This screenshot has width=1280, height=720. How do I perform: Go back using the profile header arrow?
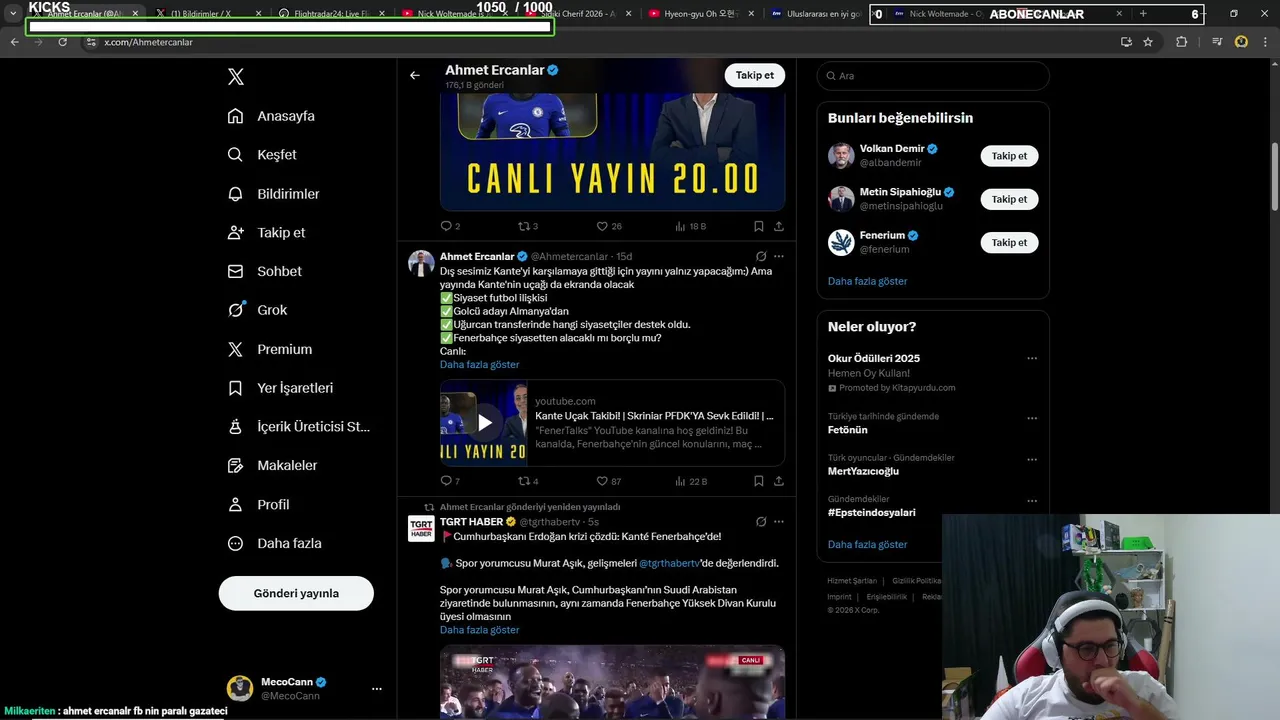tap(415, 75)
